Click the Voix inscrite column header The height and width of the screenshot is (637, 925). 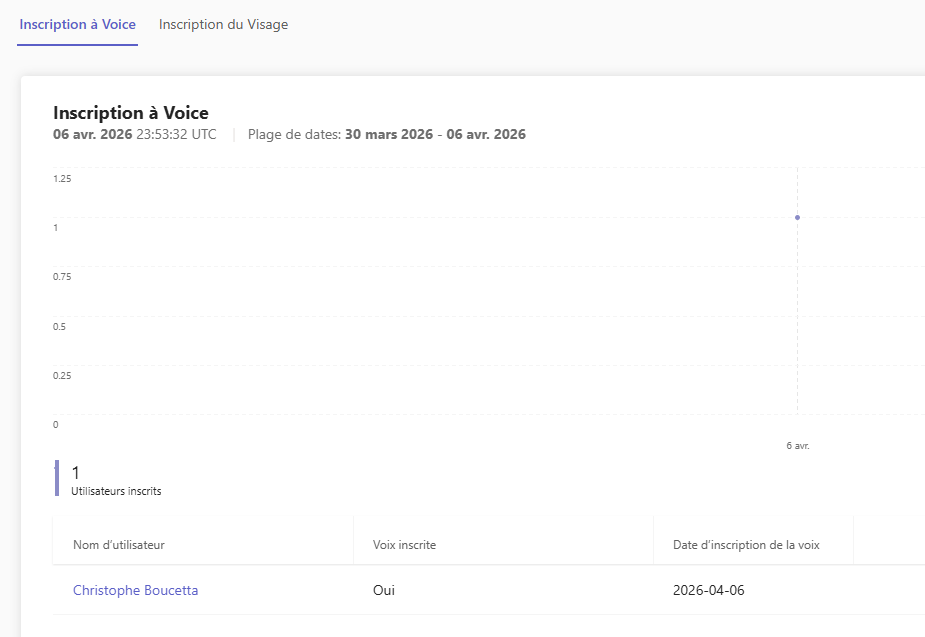pyautogui.click(x=404, y=545)
